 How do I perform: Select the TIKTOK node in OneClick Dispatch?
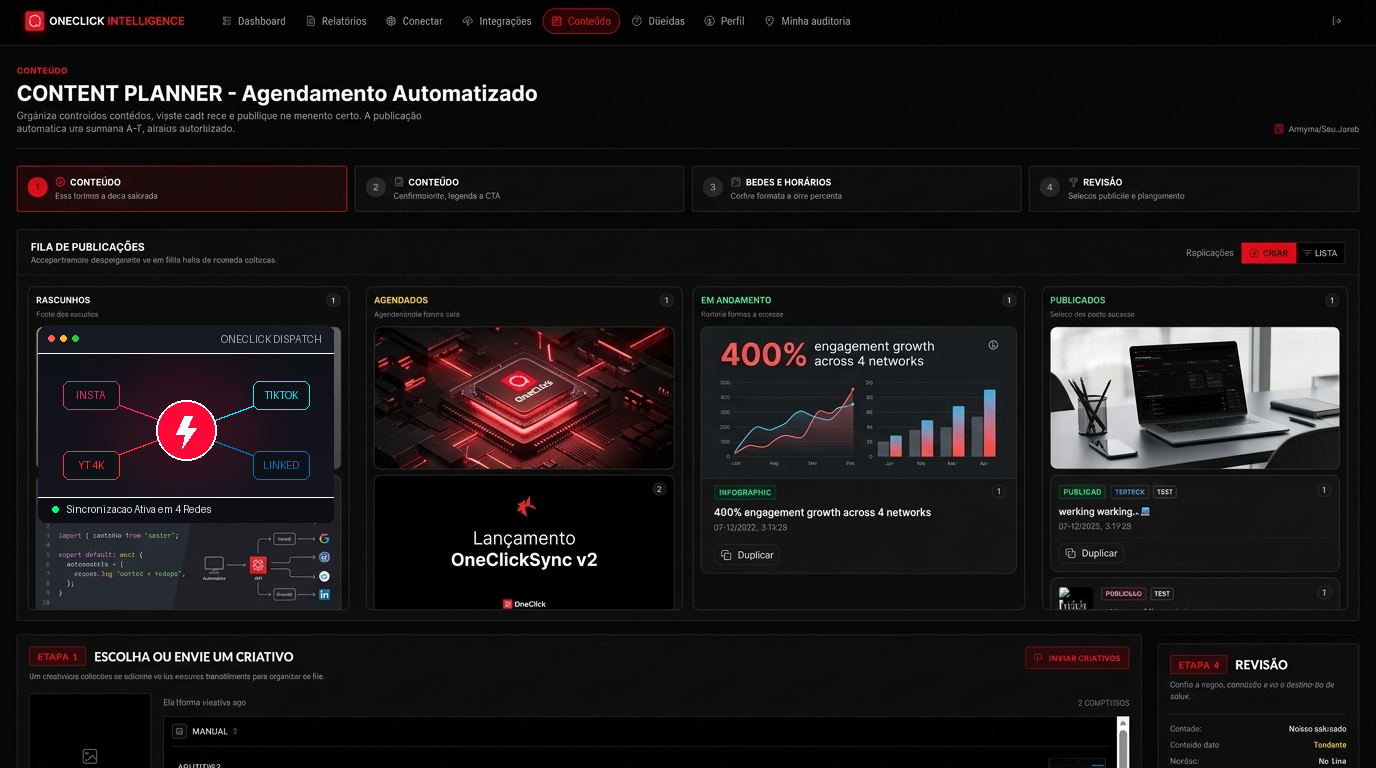coord(281,395)
